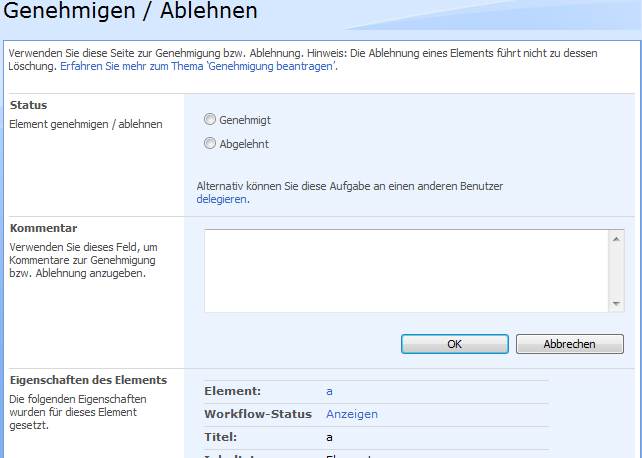Screen dimensions: 642x458
Task: Select the Genehmigt radio button
Action: (x=210, y=120)
